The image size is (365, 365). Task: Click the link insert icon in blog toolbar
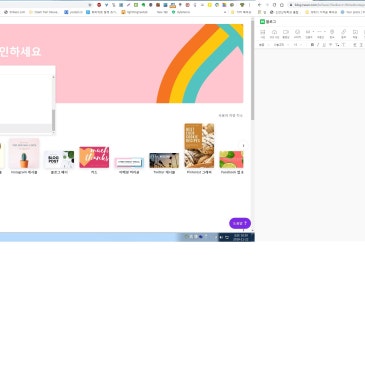[x=343, y=32]
